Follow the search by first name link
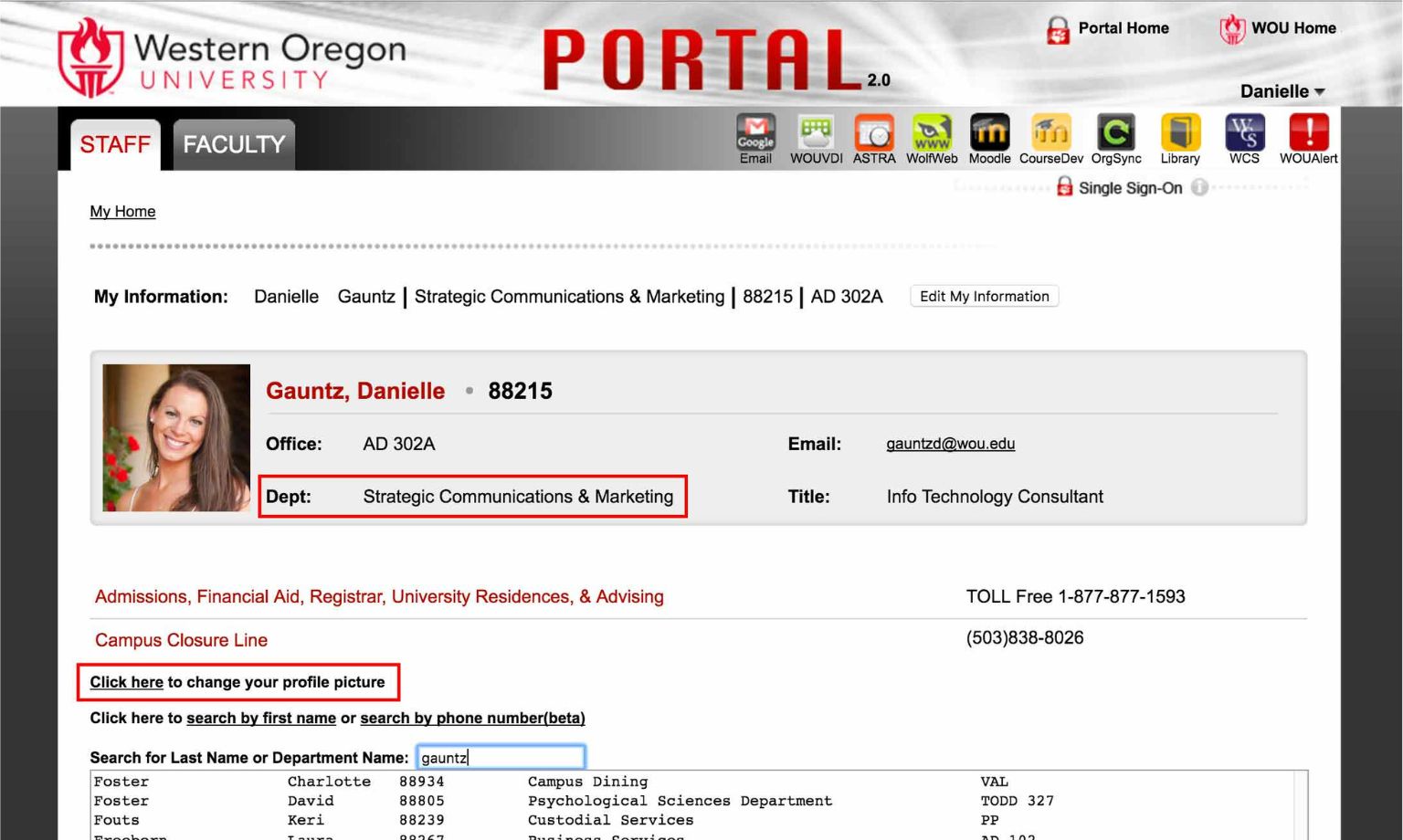Image resolution: width=1403 pixels, height=840 pixels. pos(261,718)
